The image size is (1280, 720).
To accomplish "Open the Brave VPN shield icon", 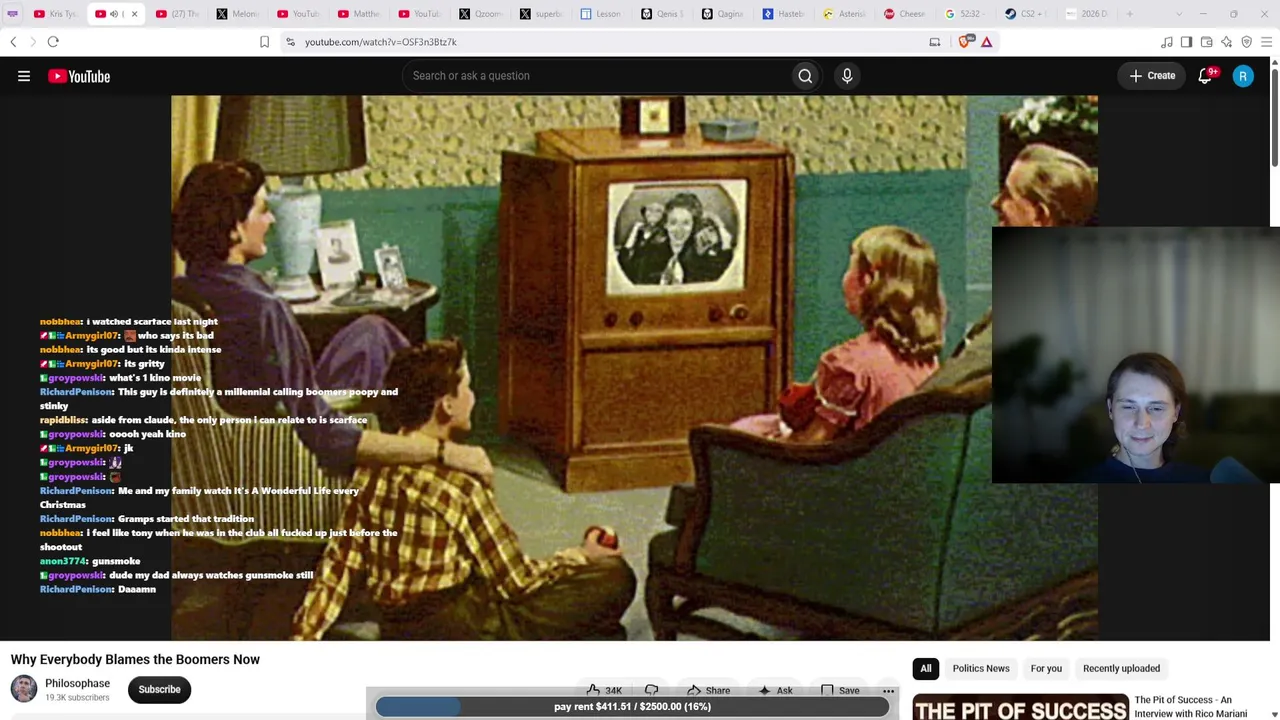I will click(x=1246, y=42).
